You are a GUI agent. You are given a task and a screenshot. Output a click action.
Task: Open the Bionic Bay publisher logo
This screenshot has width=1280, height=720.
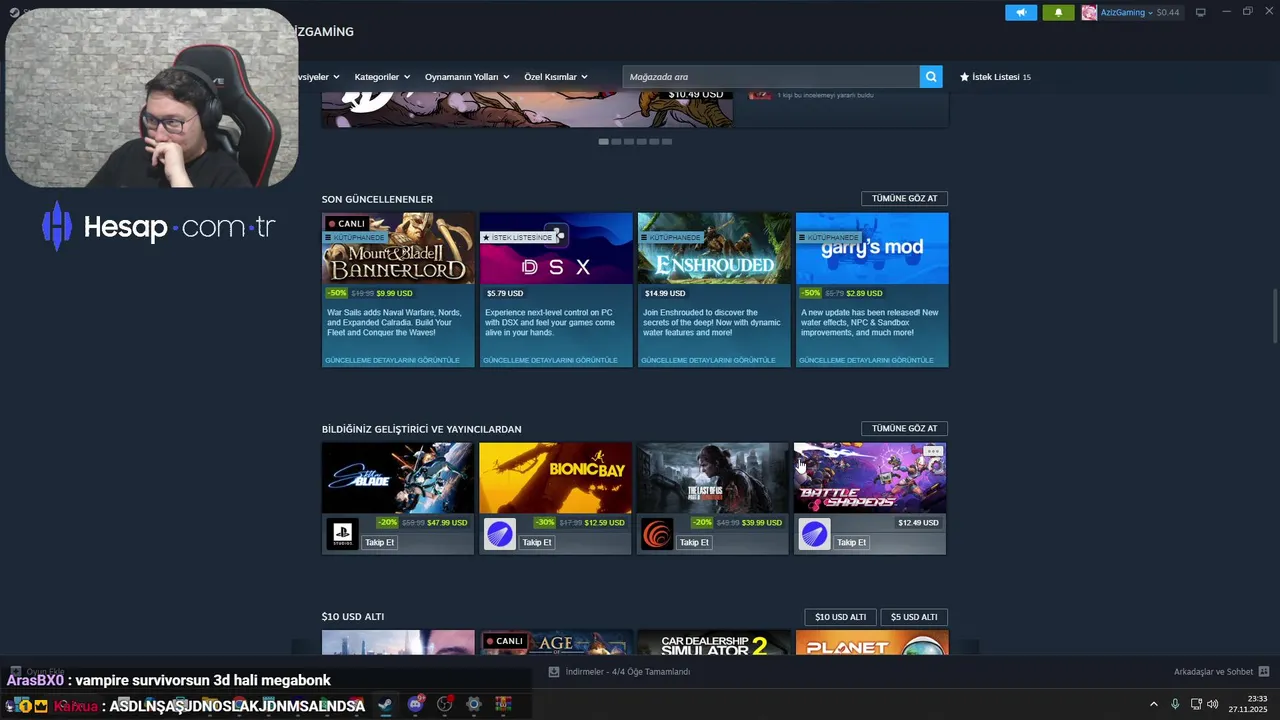coord(500,534)
